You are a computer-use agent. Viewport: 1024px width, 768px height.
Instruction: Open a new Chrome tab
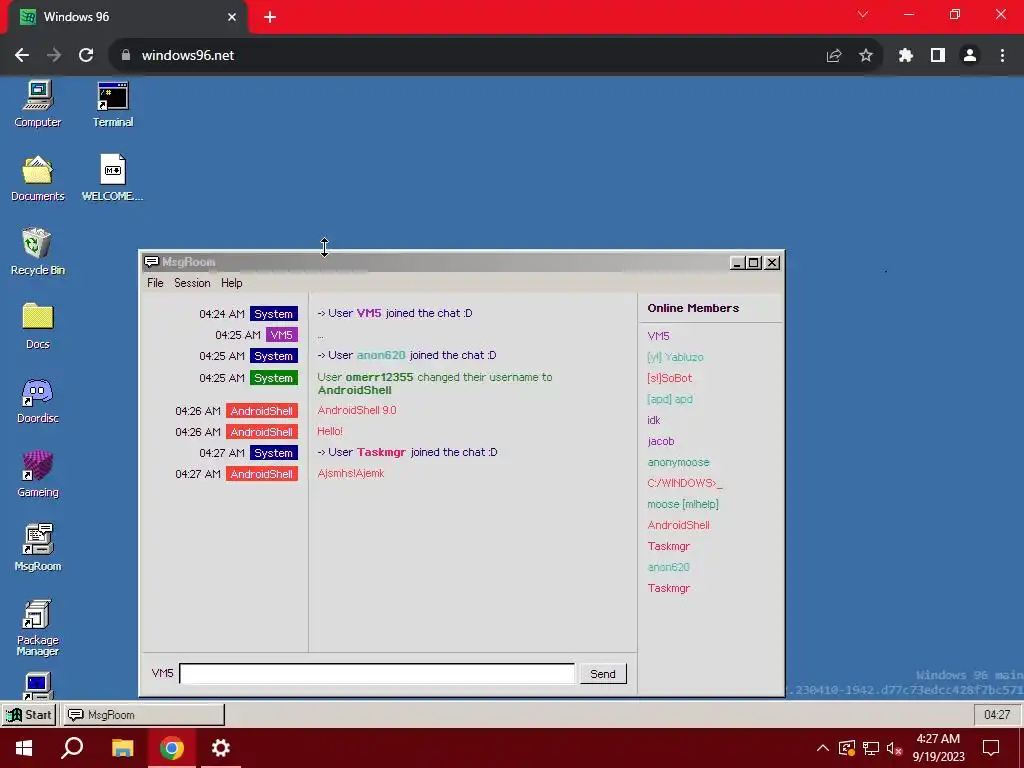click(x=270, y=17)
